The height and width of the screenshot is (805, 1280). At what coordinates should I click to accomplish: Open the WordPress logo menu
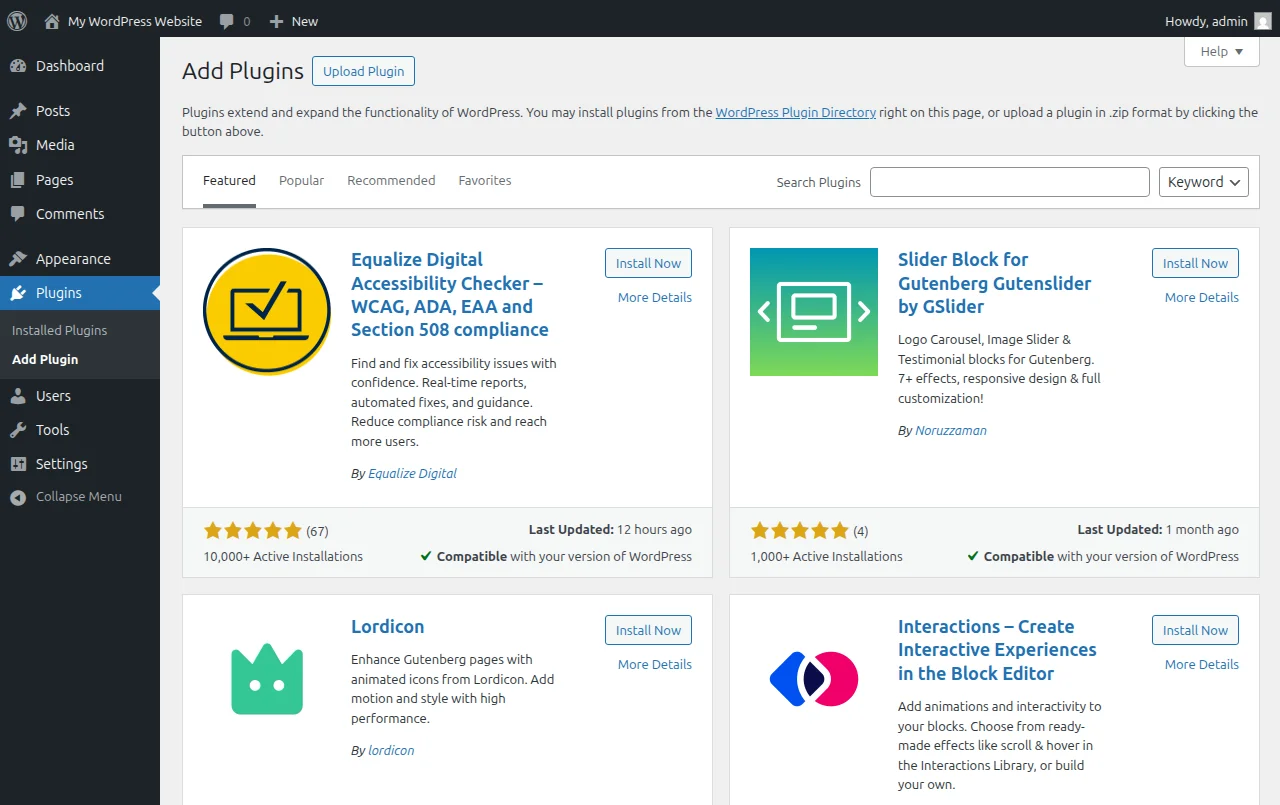click(x=16, y=20)
